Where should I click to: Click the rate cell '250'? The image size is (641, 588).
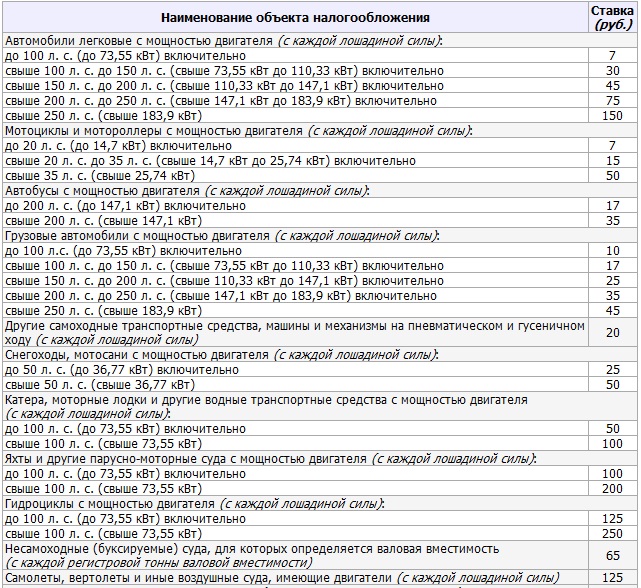[612, 534]
